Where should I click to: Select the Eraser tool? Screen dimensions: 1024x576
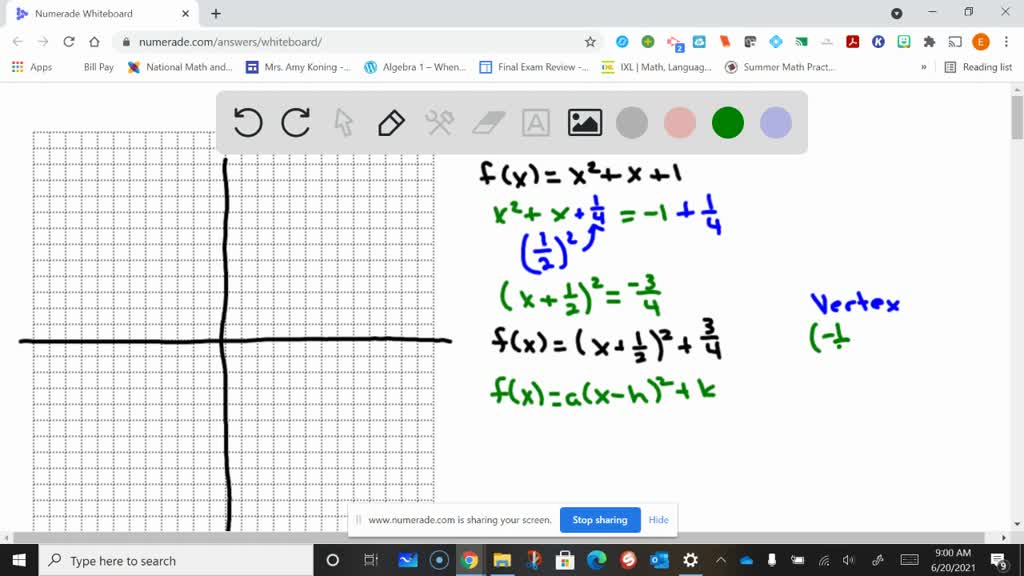(x=486, y=122)
